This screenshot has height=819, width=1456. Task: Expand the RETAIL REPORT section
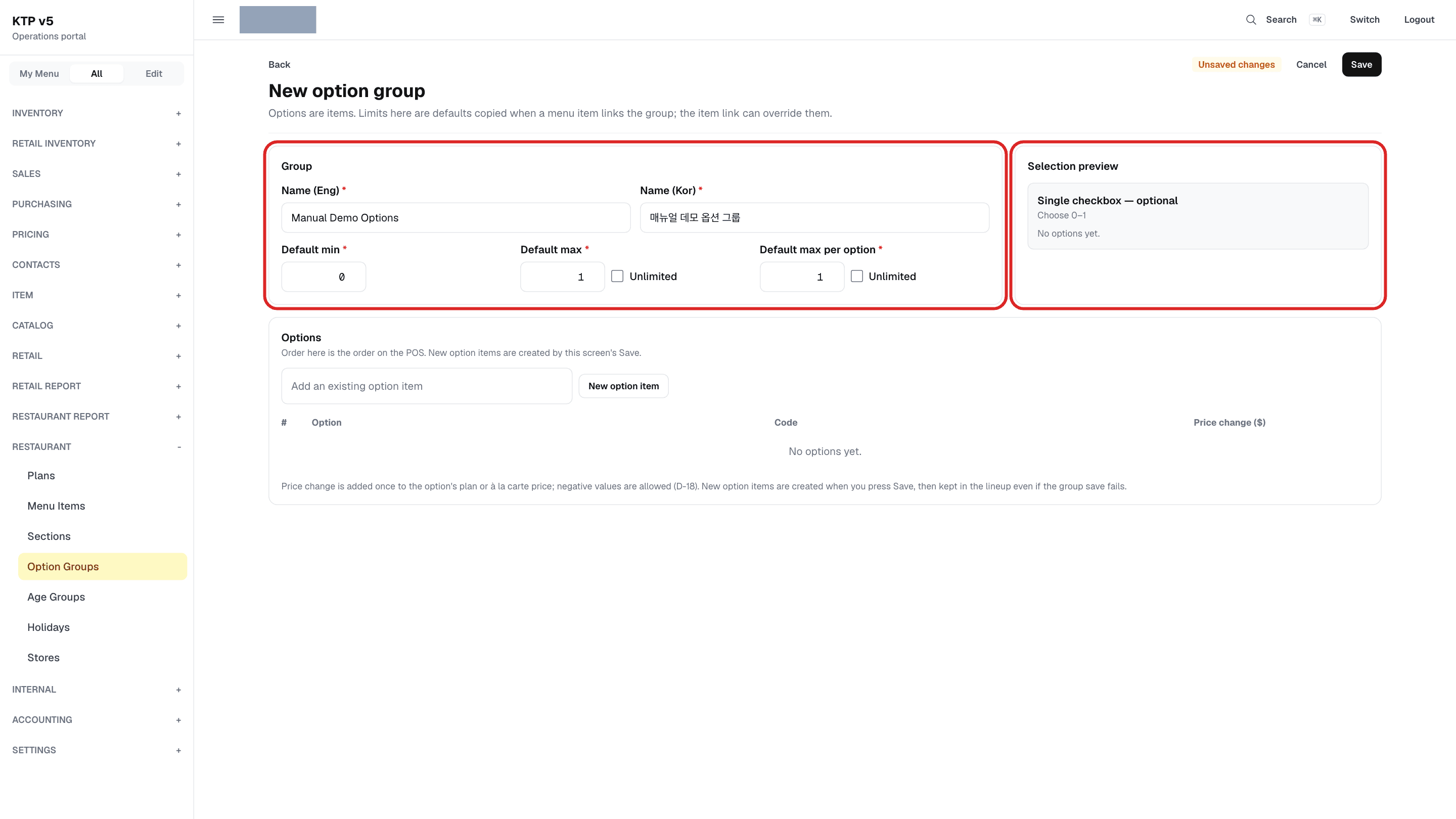97,386
